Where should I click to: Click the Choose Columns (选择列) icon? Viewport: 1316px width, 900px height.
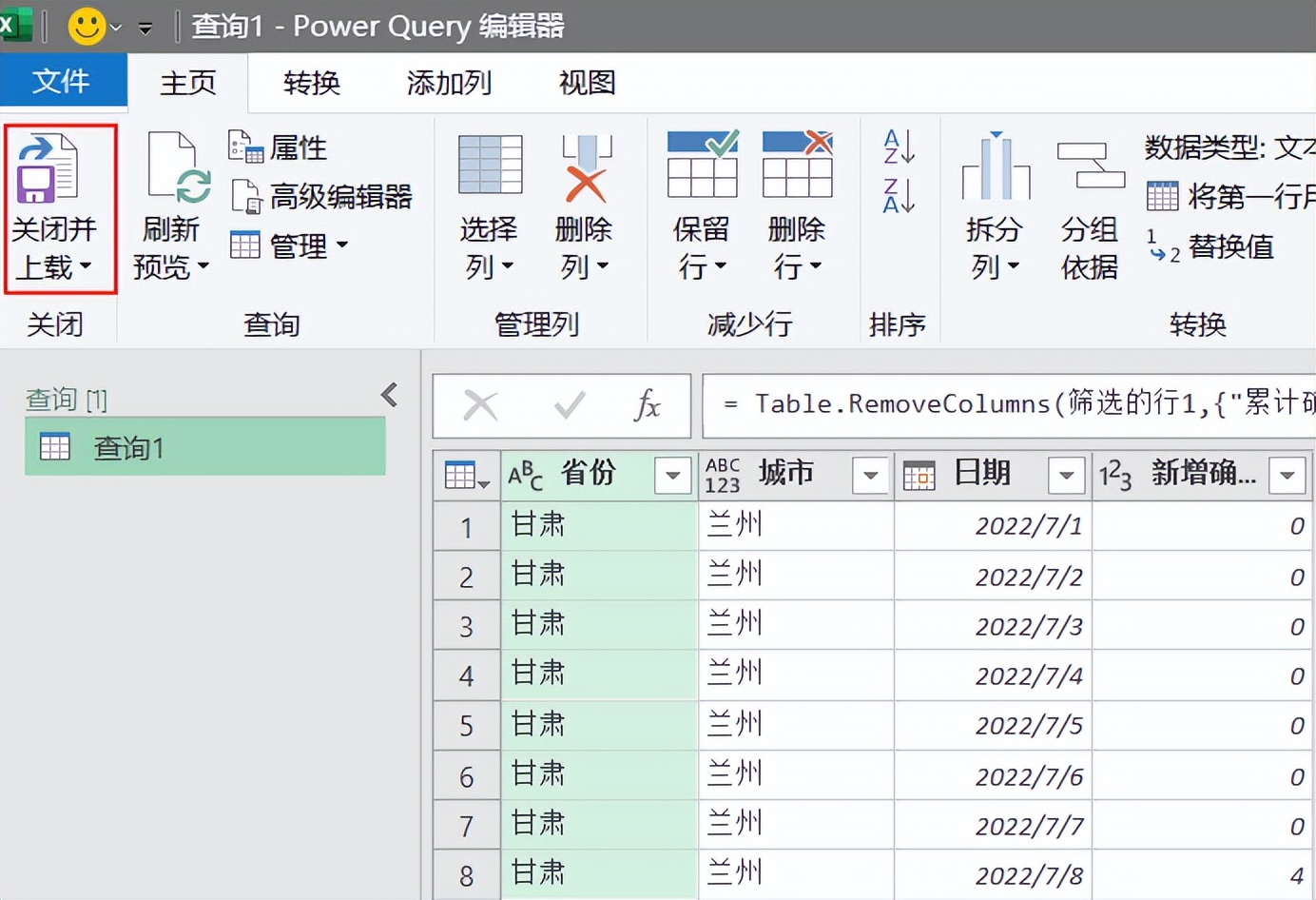[x=490, y=165]
